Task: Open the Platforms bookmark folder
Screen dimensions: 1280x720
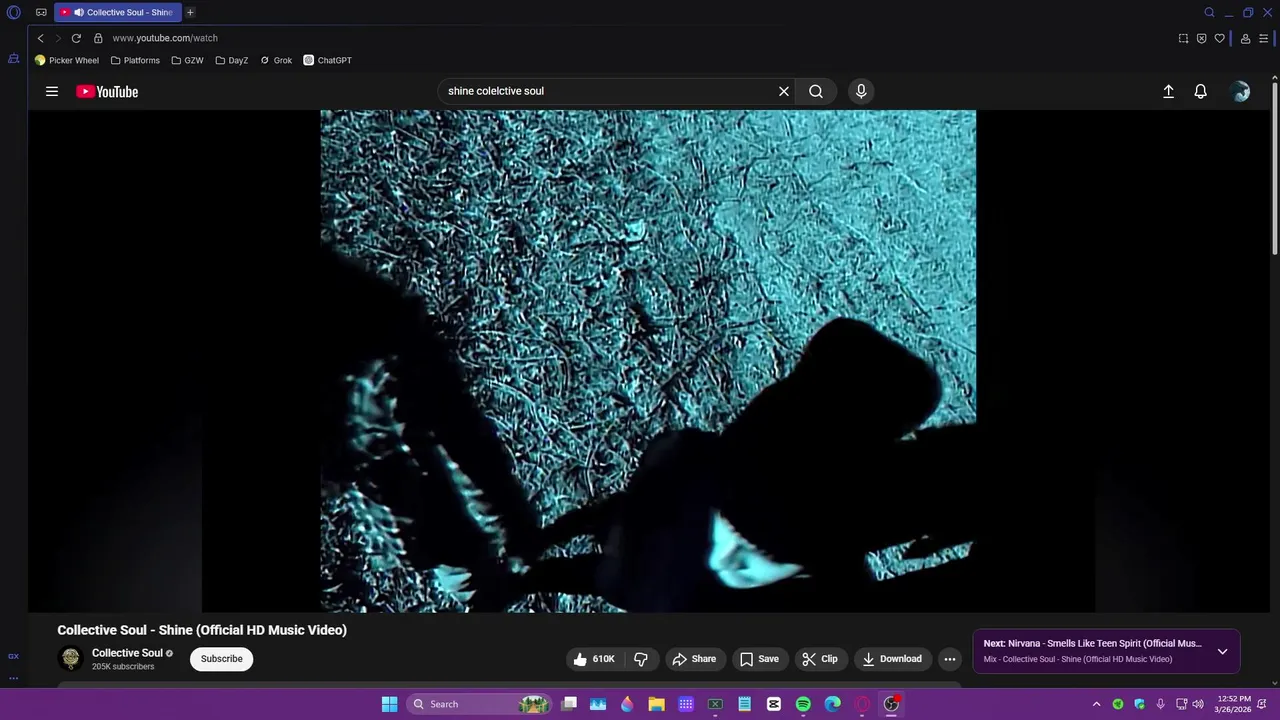Action: (135, 60)
